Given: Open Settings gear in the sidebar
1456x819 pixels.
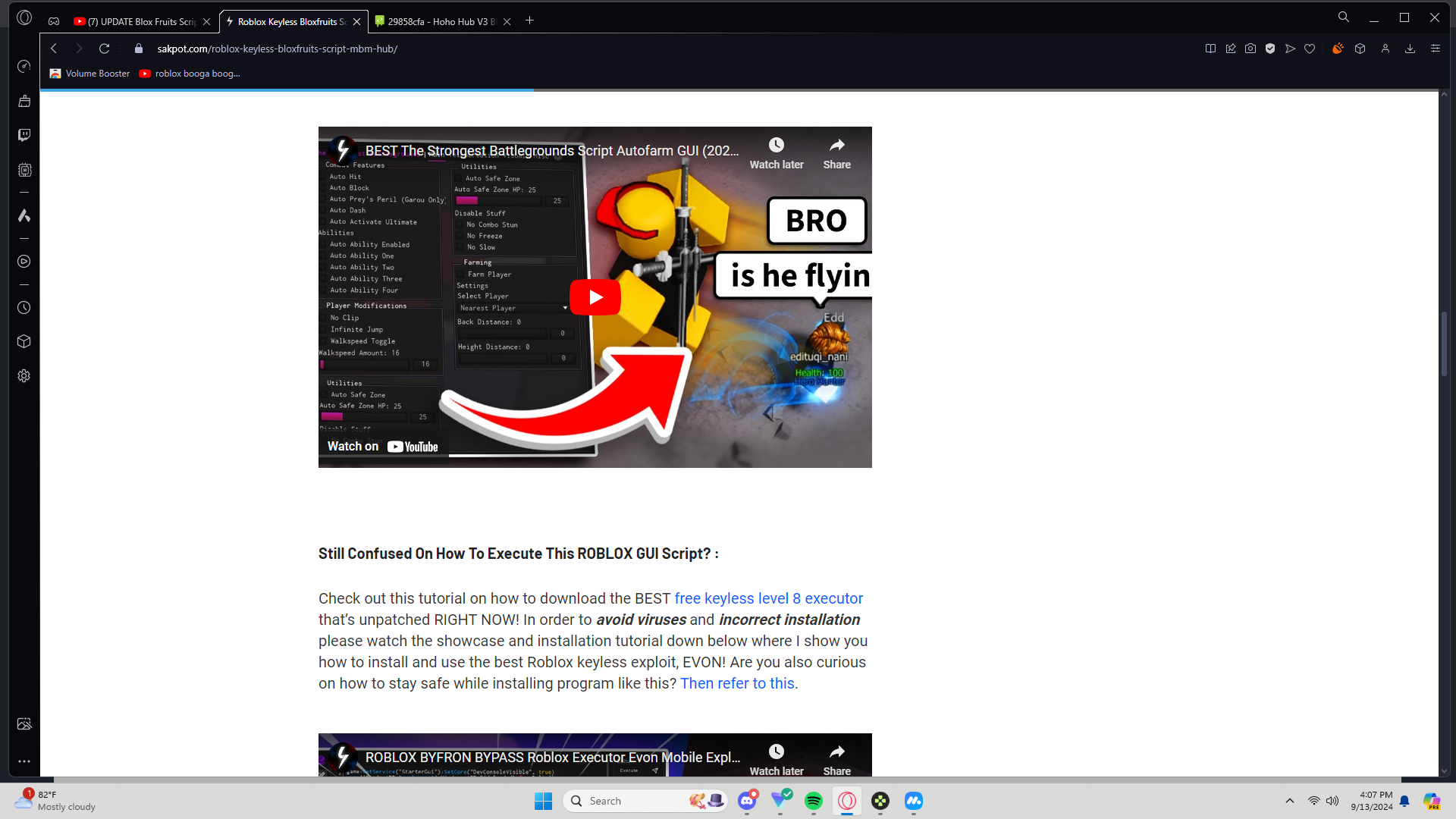Looking at the screenshot, I should point(24,376).
